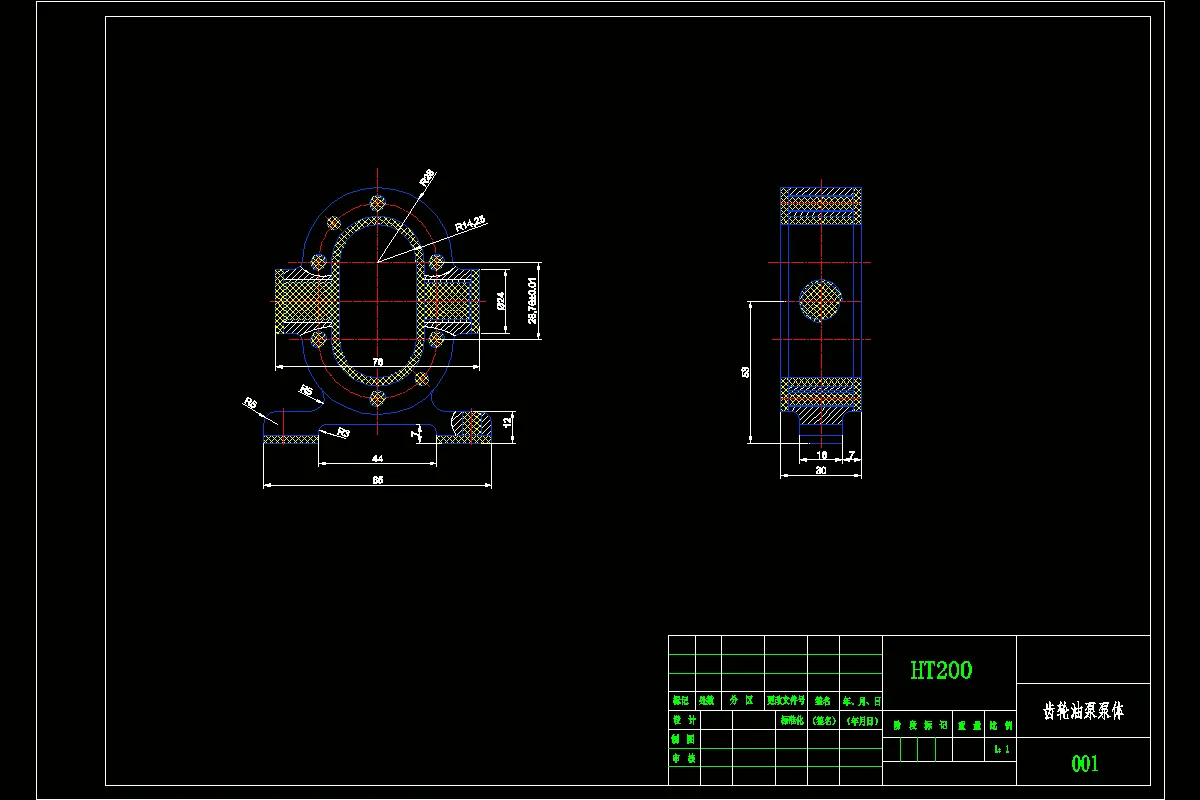Viewport: 1200px width, 800px height.
Task: Select the top bolt hole on pump body
Action: [x=377, y=203]
